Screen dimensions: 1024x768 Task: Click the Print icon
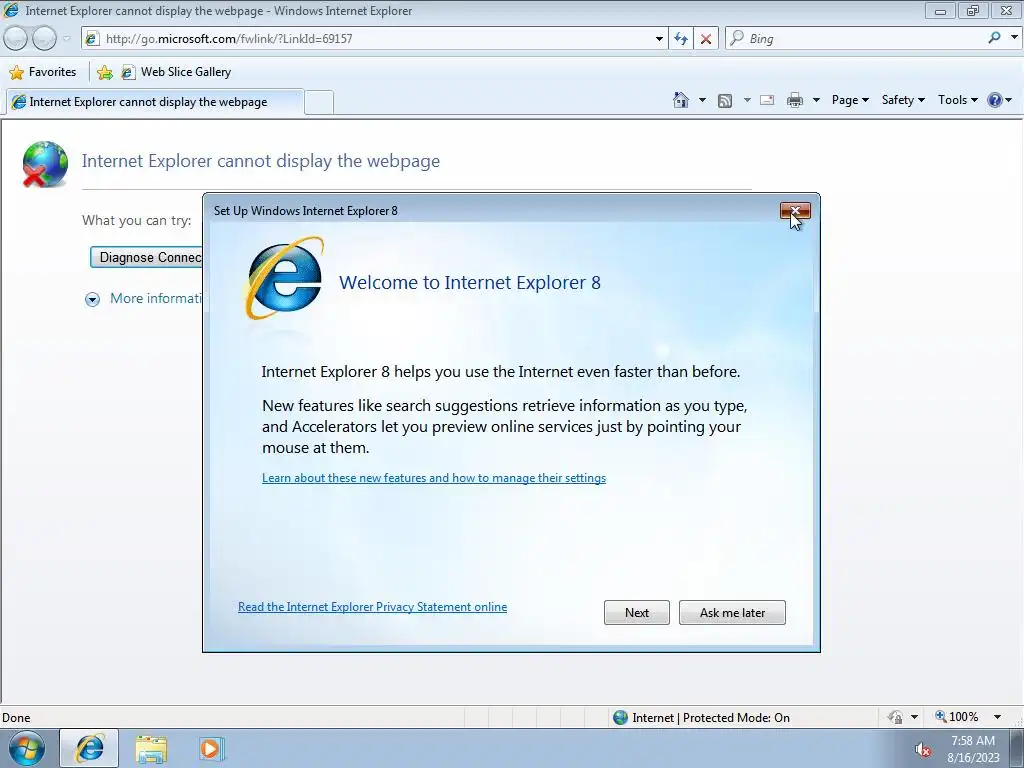(795, 100)
